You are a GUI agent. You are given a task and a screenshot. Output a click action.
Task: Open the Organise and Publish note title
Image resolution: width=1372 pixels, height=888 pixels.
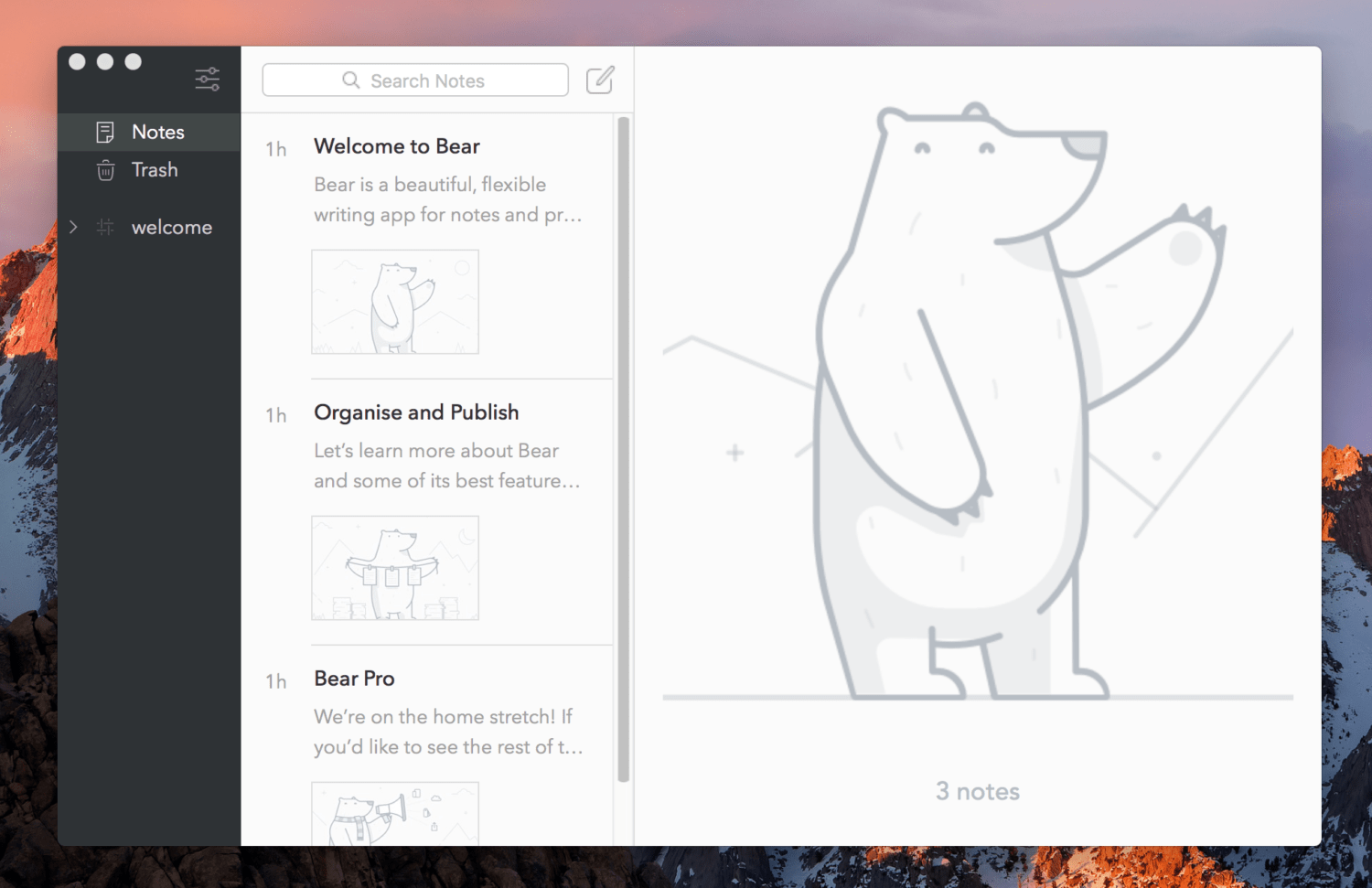pos(416,412)
